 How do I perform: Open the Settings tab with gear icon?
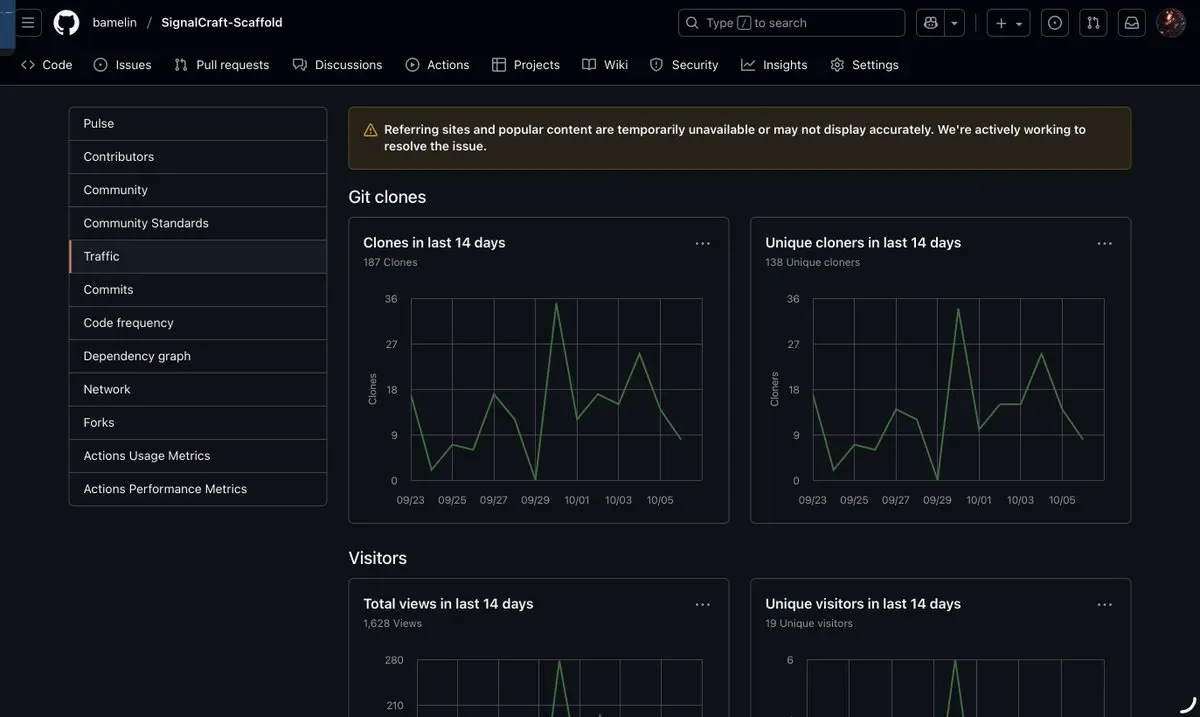[x=864, y=65]
